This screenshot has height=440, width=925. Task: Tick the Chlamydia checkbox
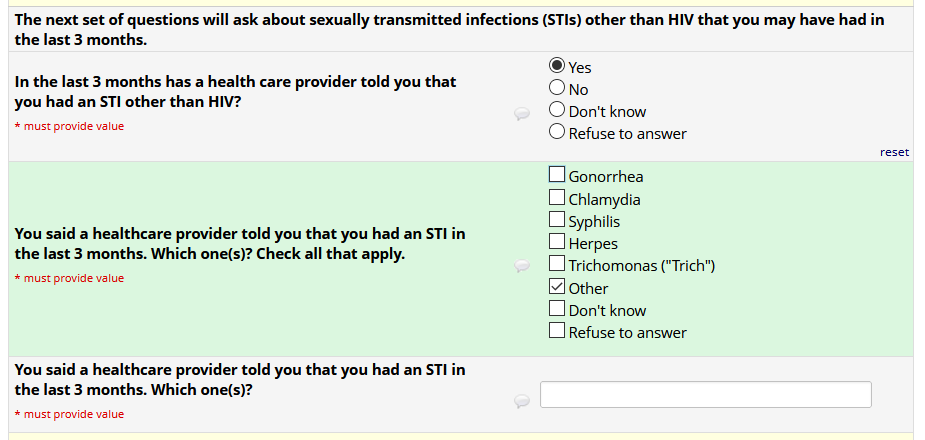pos(558,199)
